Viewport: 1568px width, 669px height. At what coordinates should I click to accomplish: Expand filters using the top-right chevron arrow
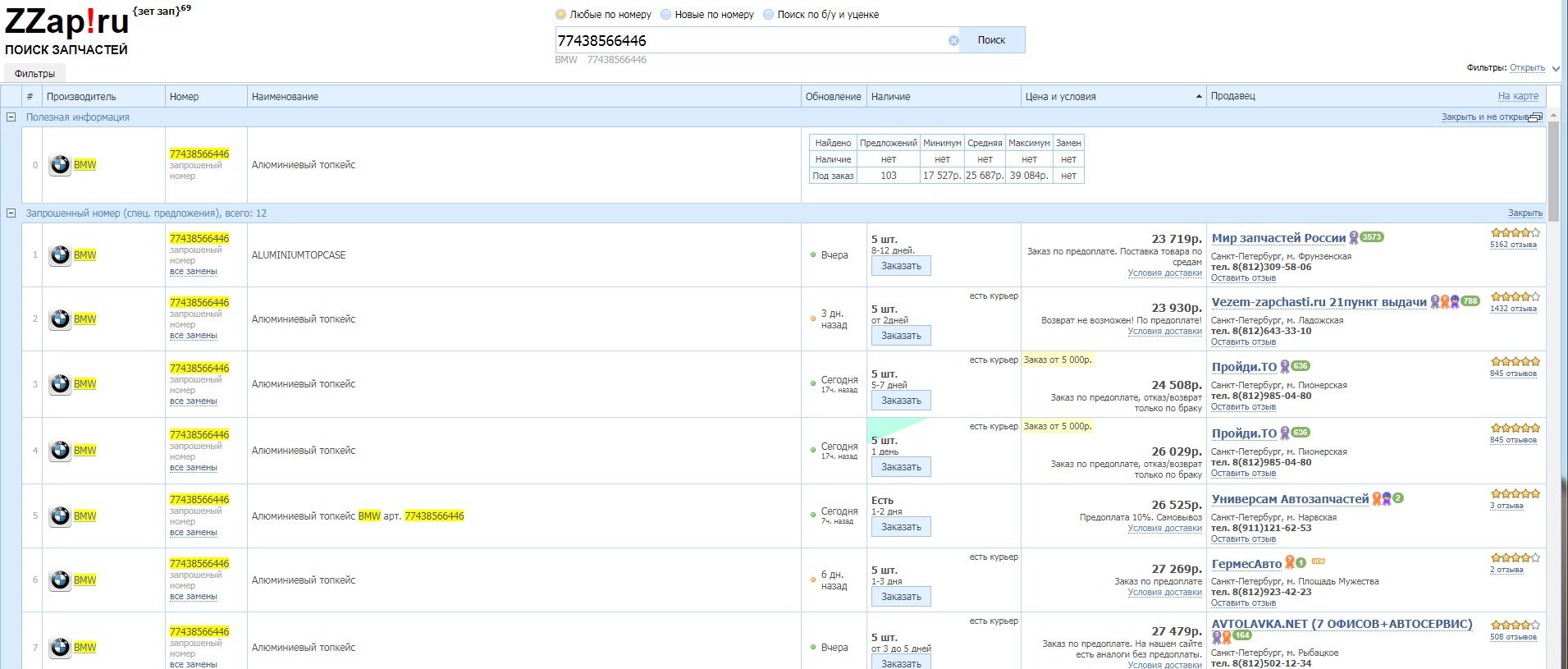(x=1556, y=69)
